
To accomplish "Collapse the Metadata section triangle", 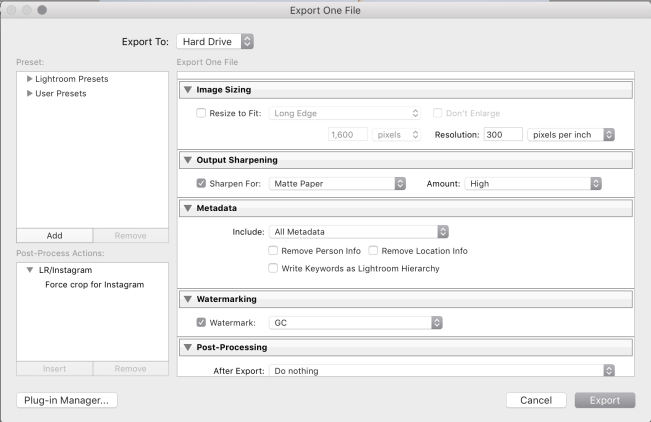I will (188, 208).
